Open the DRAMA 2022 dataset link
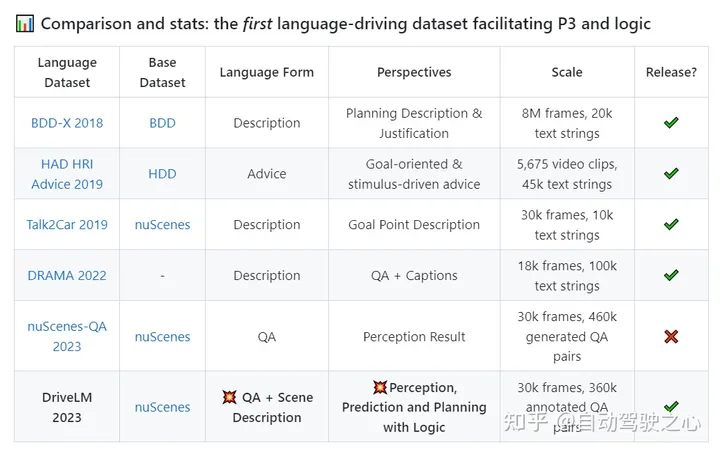720x452 pixels. pos(67,275)
